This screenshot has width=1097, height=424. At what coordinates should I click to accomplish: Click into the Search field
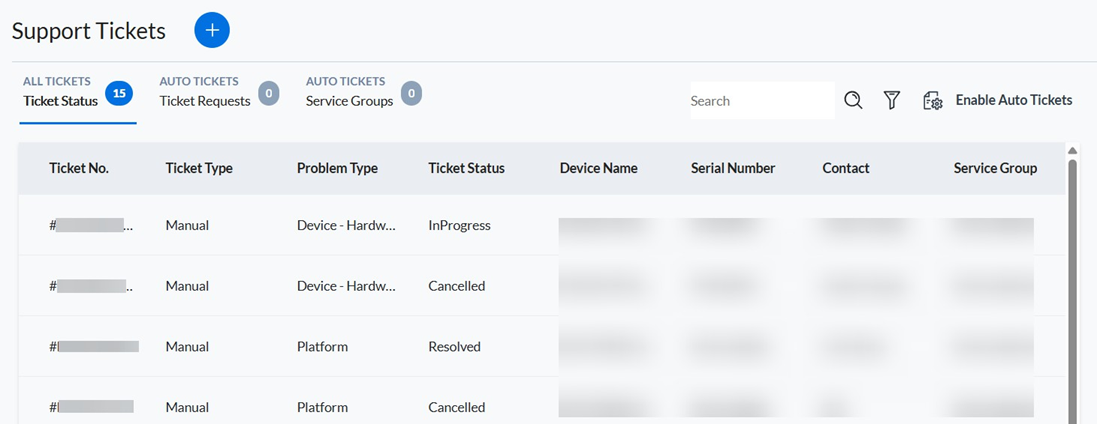click(x=763, y=101)
